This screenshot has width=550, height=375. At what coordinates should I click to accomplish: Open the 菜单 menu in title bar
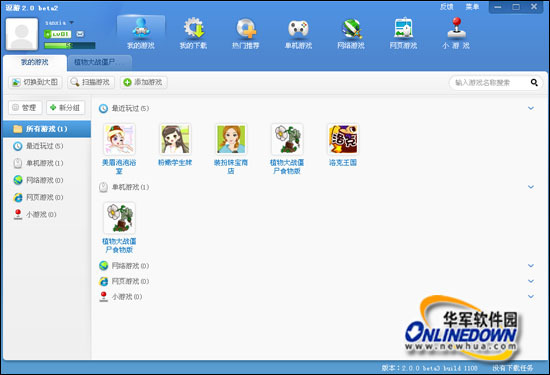(472, 7)
